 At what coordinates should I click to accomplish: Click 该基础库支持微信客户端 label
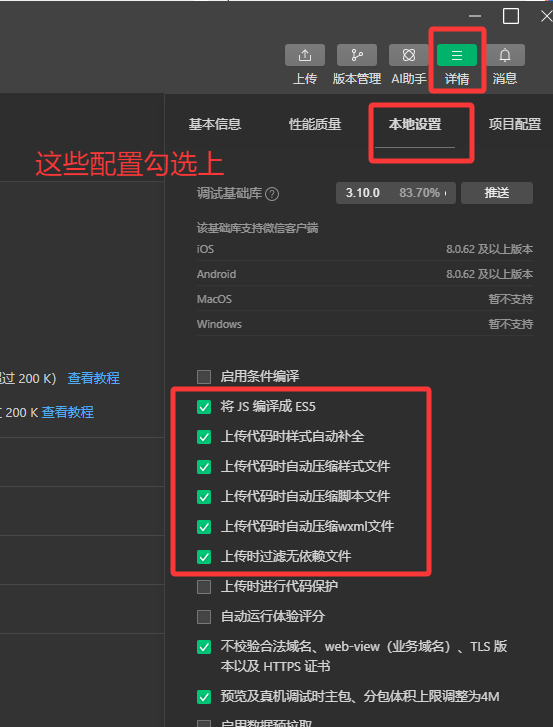point(257,228)
